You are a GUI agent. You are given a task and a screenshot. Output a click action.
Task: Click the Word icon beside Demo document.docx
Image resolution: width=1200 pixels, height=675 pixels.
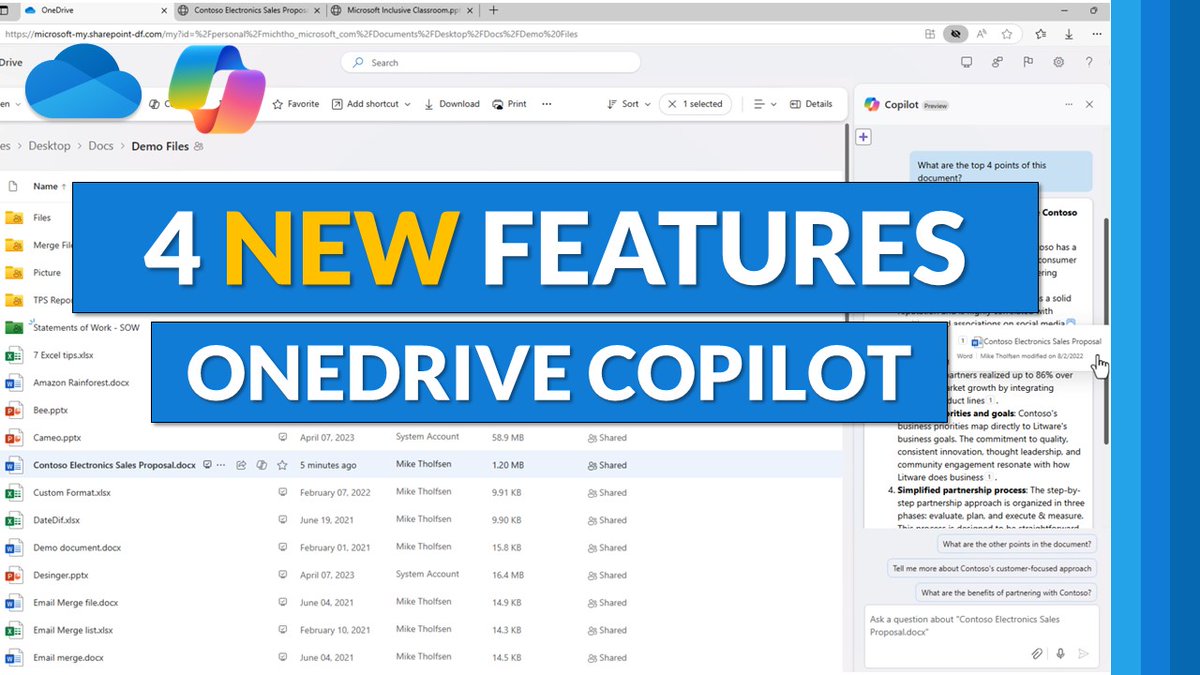point(14,548)
